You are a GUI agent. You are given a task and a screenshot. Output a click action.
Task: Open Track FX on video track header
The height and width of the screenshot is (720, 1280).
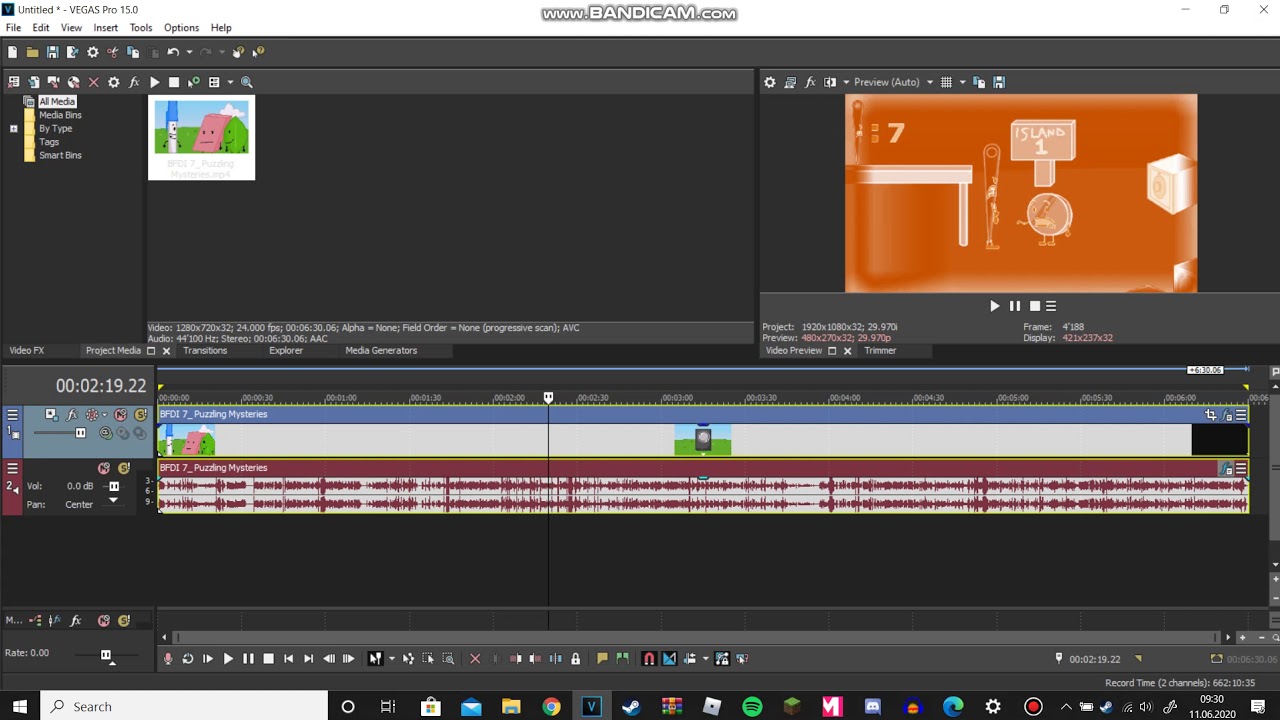tap(71, 415)
